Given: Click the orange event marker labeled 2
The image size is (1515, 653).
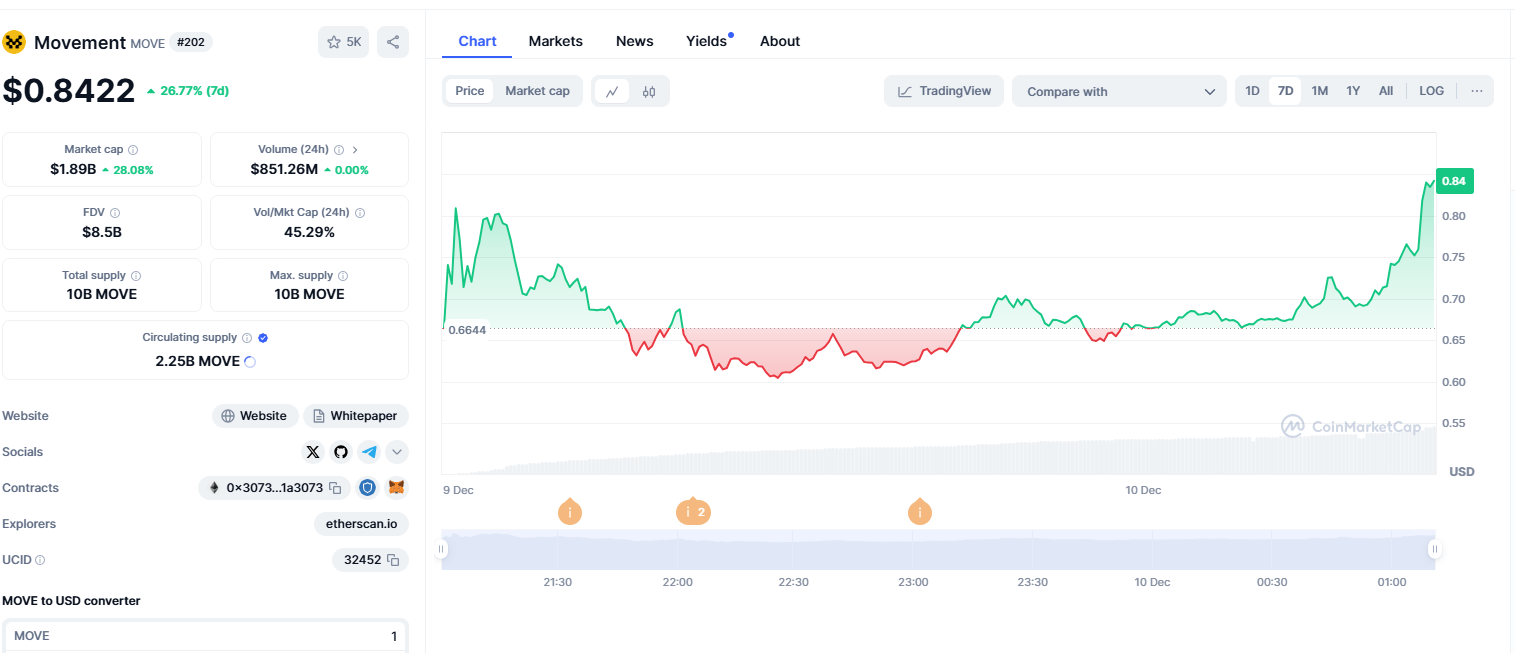Looking at the screenshot, I should [693, 512].
